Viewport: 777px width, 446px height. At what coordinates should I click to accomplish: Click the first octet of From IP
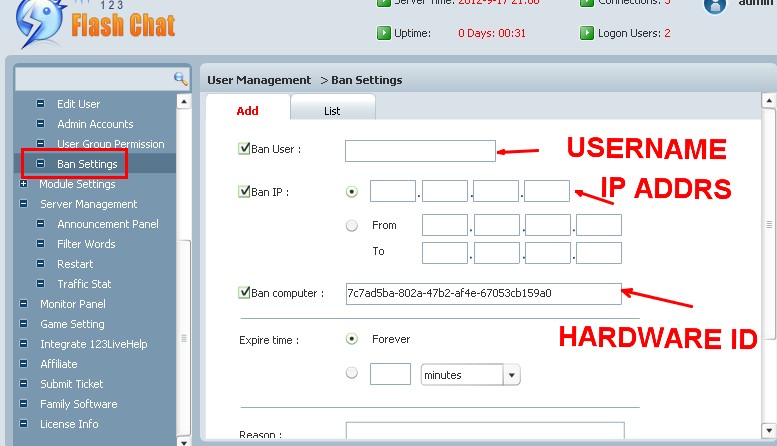[445, 225]
